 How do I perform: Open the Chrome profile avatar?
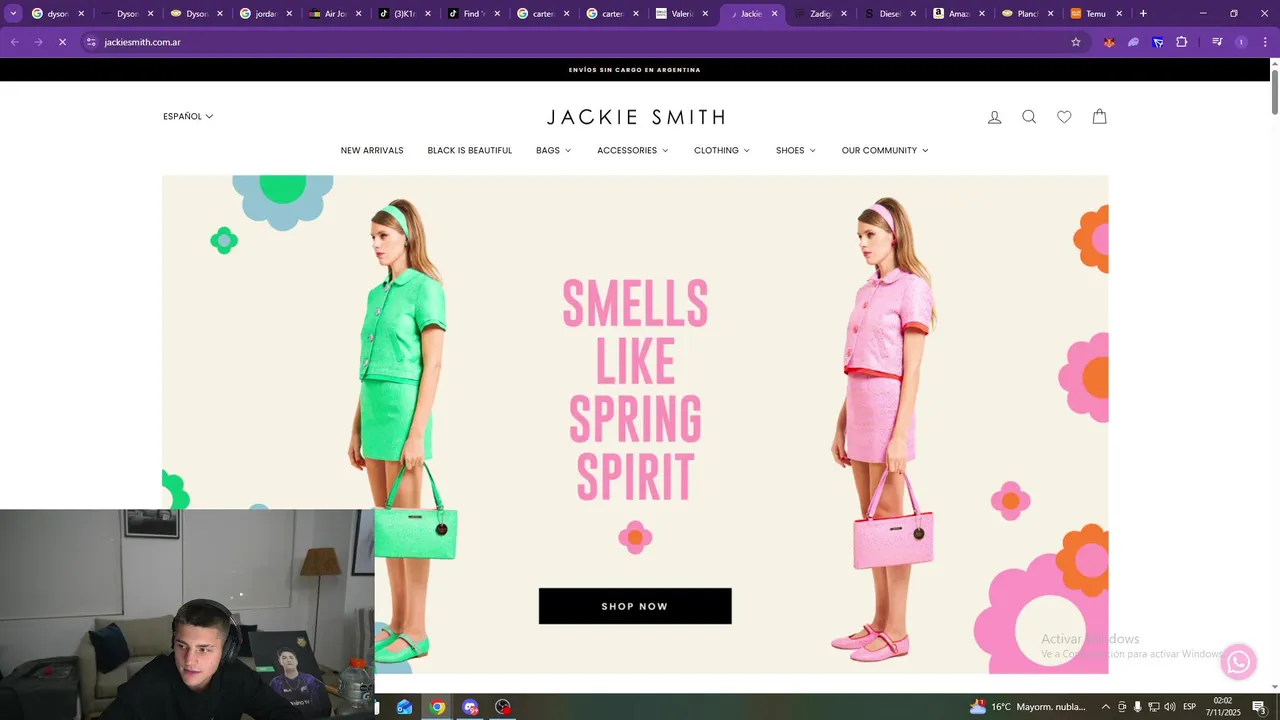[x=1241, y=42]
